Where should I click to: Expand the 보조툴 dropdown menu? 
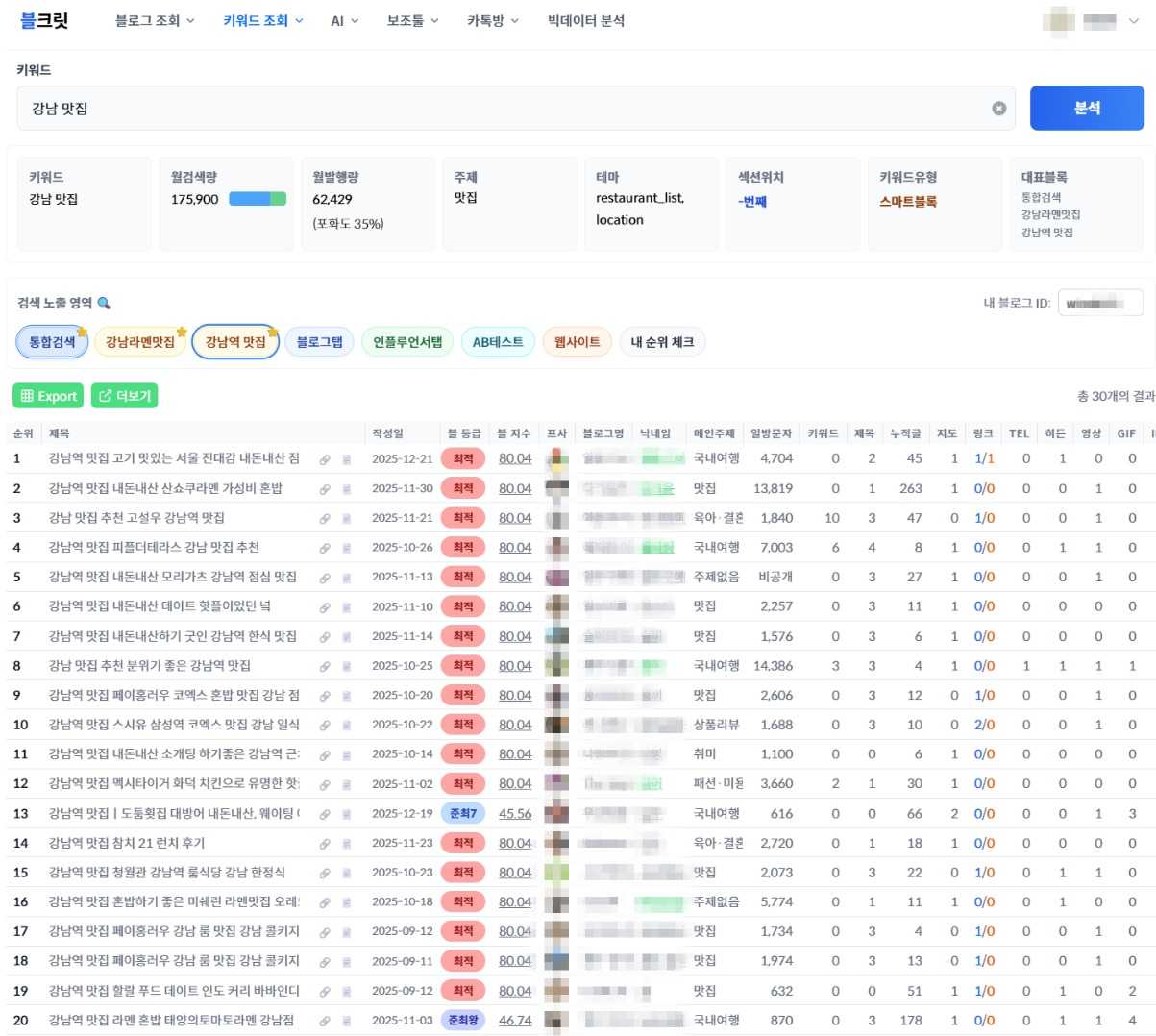click(x=412, y=20)
